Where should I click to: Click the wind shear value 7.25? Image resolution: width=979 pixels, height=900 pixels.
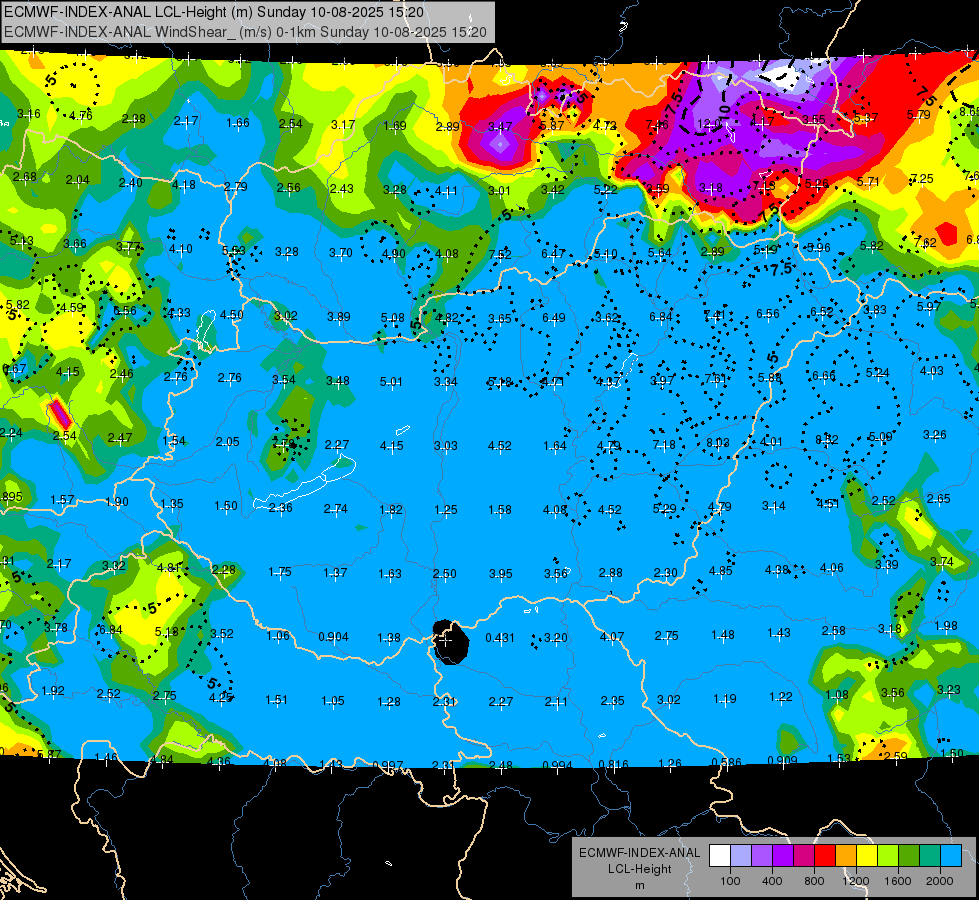(922, 179)
